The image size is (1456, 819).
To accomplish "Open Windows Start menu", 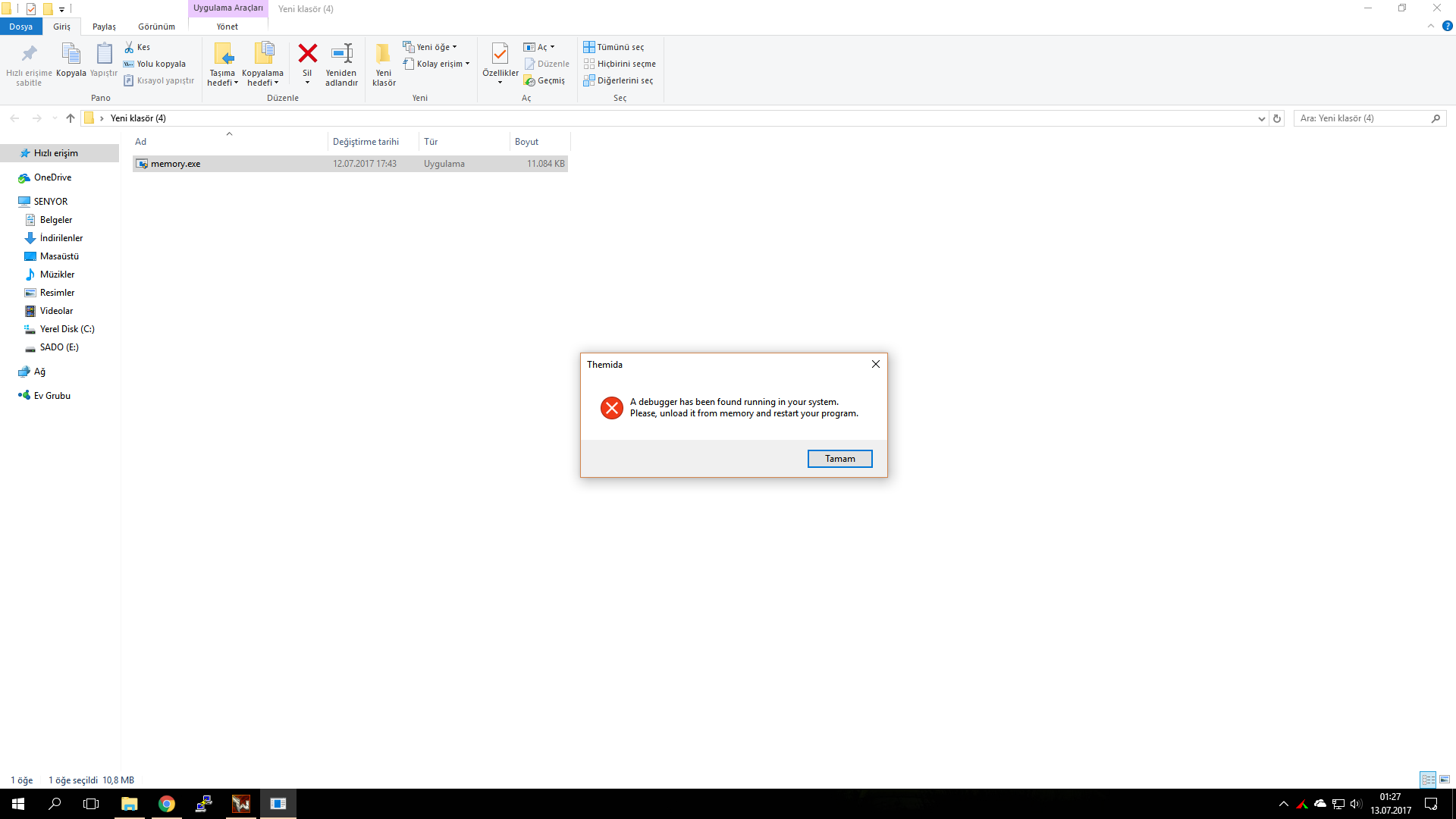I will click(18, 804).
